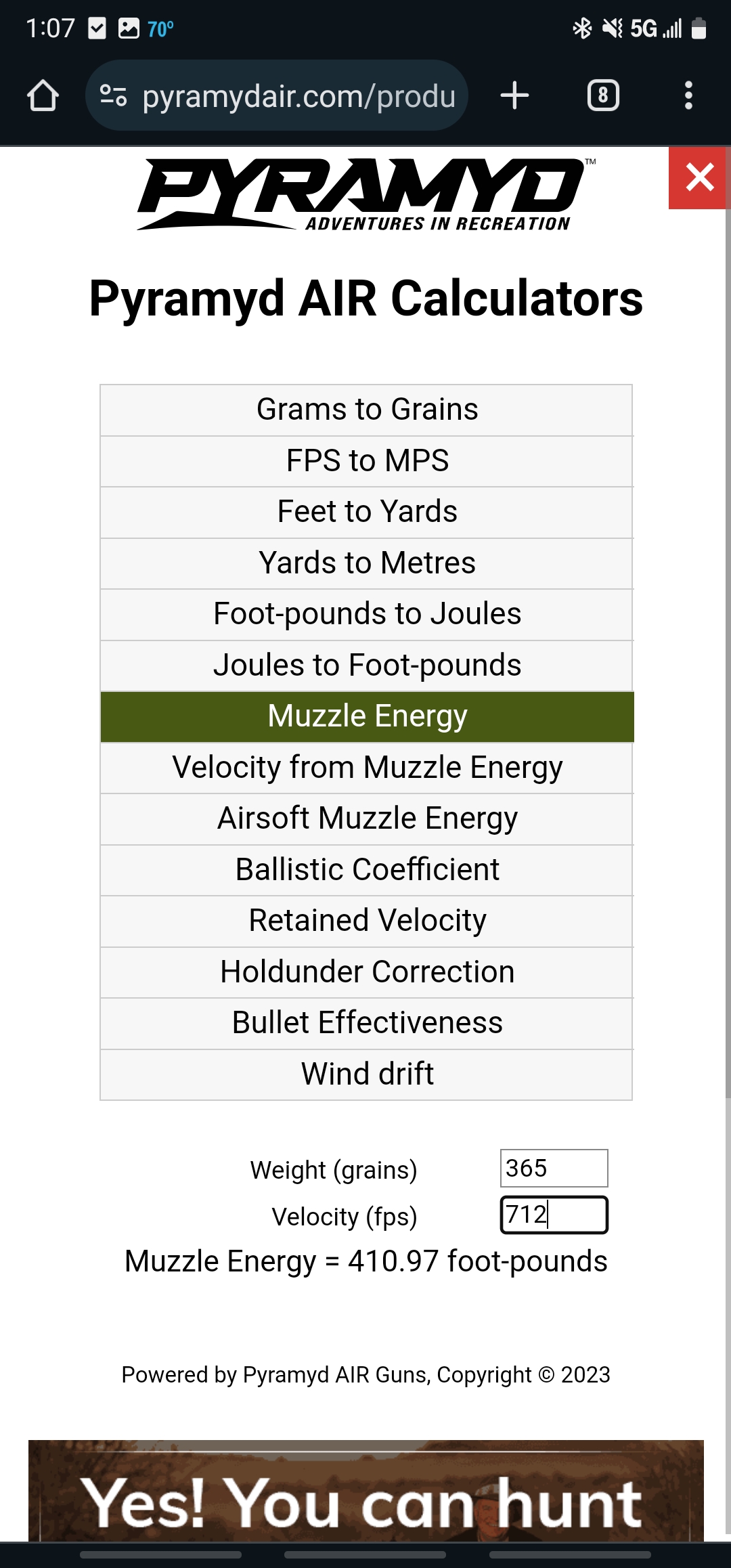The width and height of the screenshot is (731, 1568).
Task: Select Grams to Grains calculator
Action: click(367, 410)
